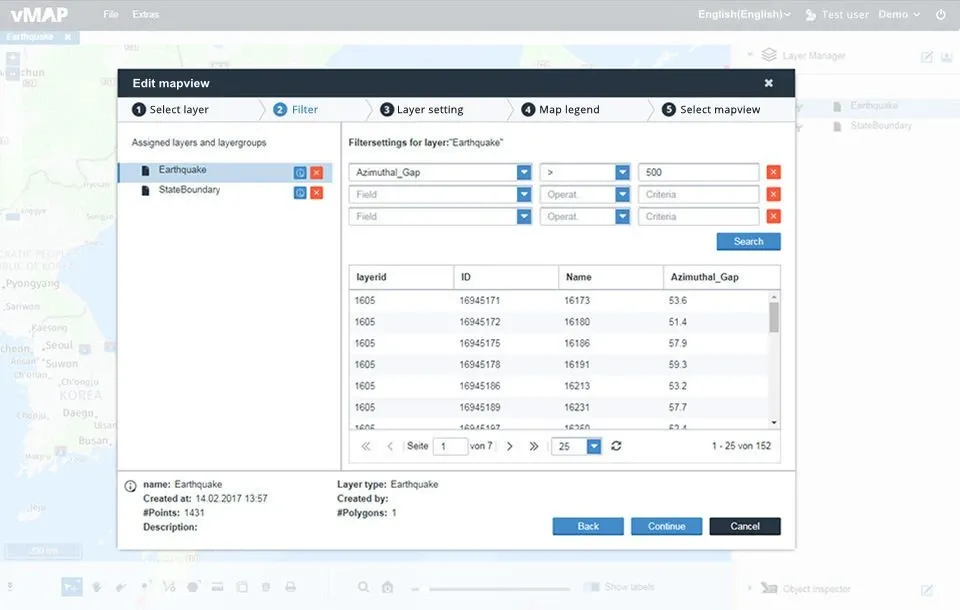Open the third row Operat. dropdown
Screen dimensions: 960x610
622,216
